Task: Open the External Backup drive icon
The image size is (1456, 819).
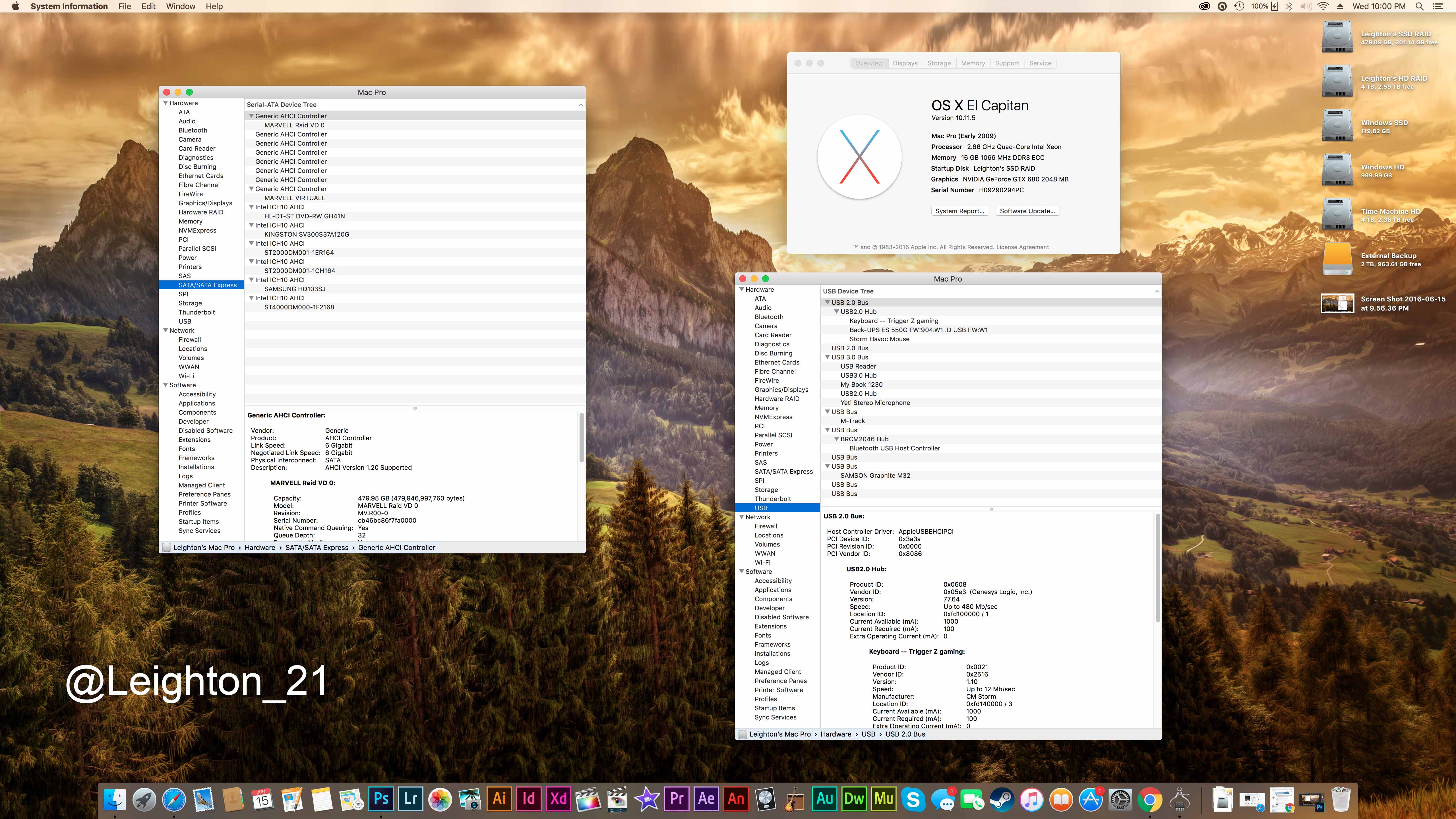Action: pyautogui.click(x=1337, y=259)
